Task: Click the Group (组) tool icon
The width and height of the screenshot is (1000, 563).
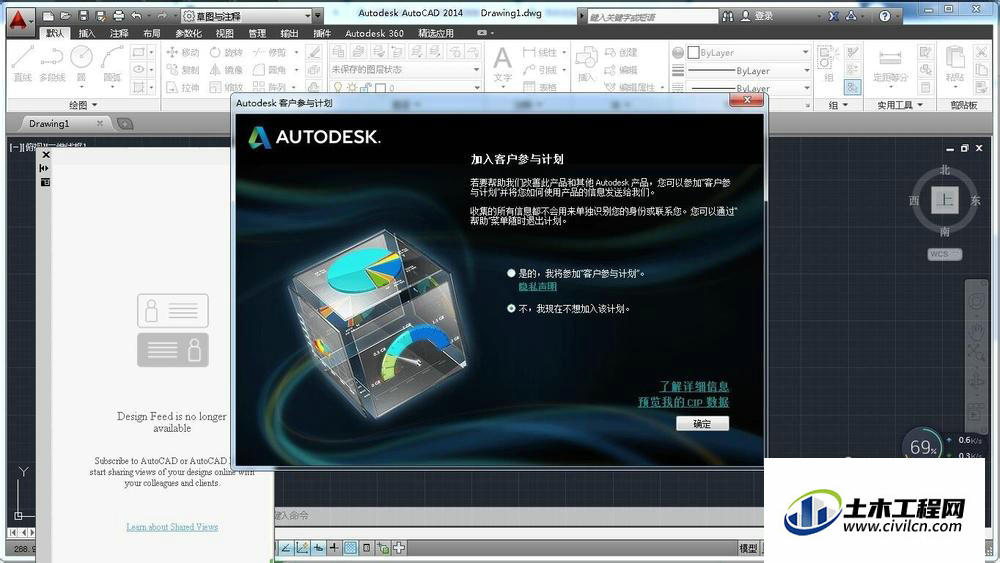Action: [x=828, y=63]
